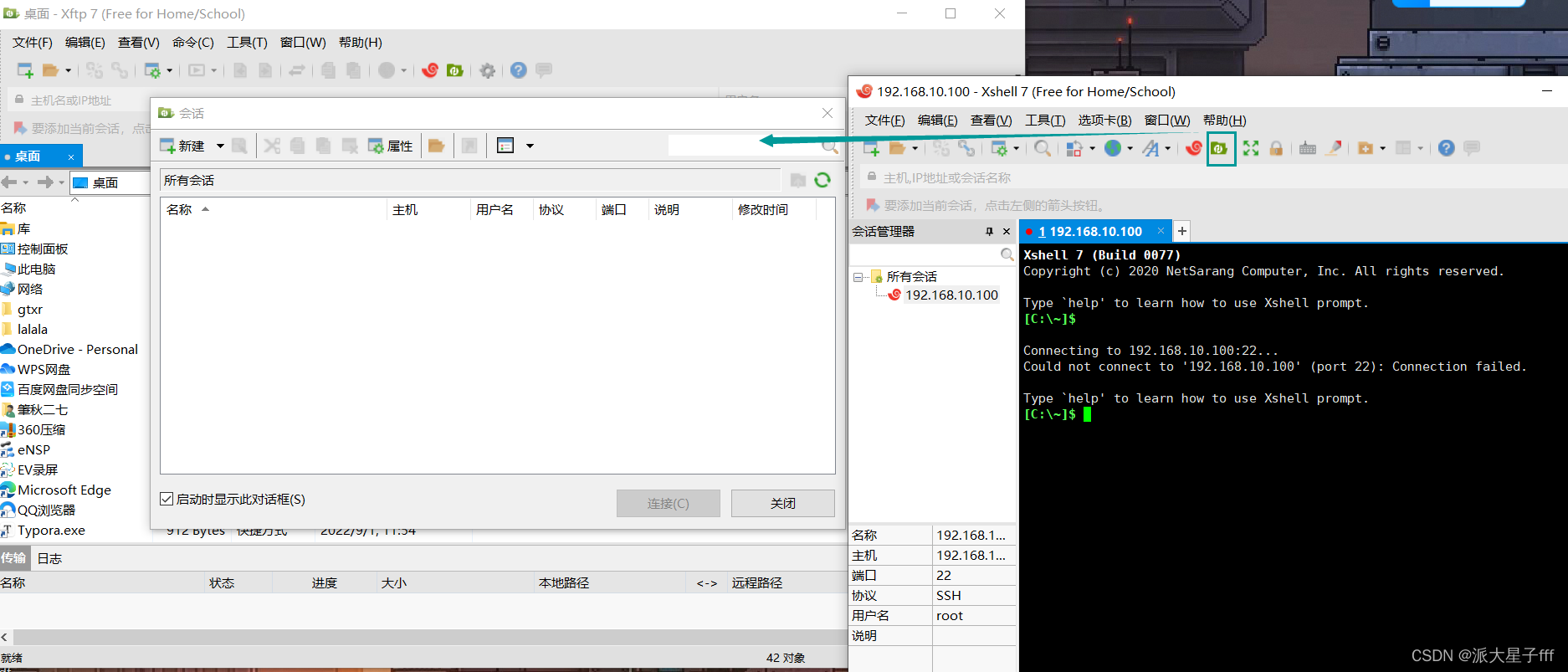The image size is (1568, 672).
Task: Open the New button dropdown arrow in Sessions dialog
Action: (220, 146)
